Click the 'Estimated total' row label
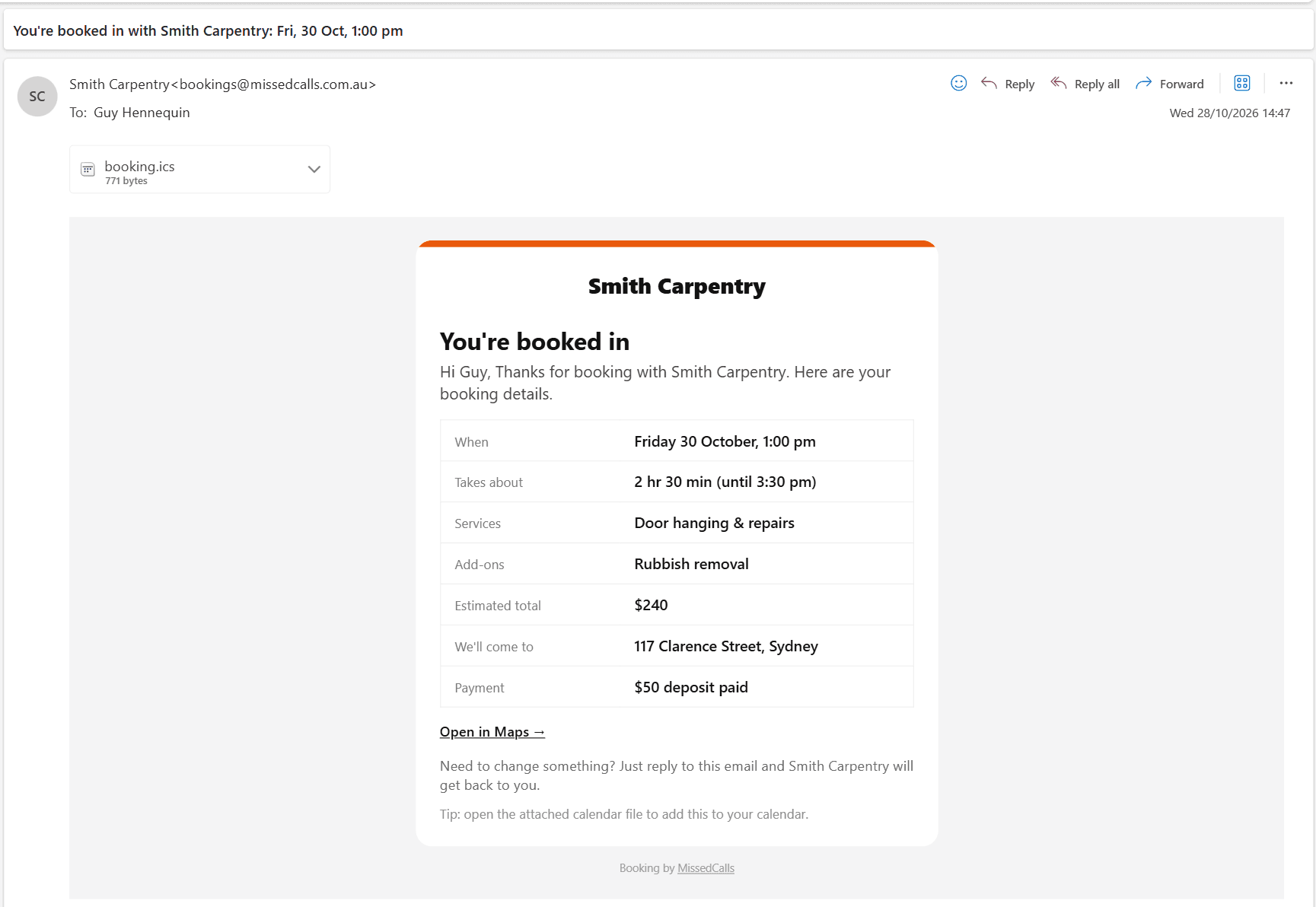 pos(498,606)
